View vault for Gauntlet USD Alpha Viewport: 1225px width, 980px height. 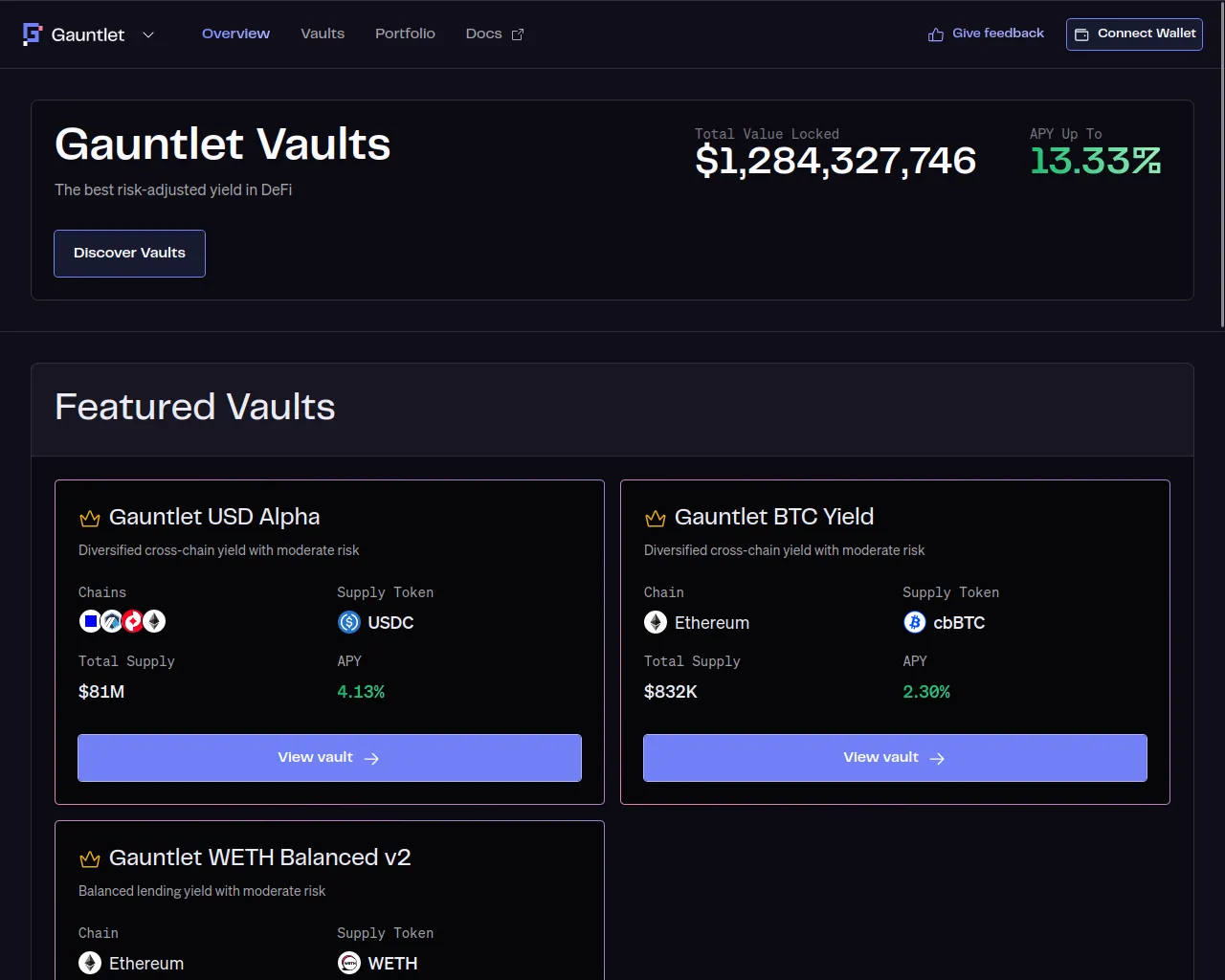[x=329, y=758]
